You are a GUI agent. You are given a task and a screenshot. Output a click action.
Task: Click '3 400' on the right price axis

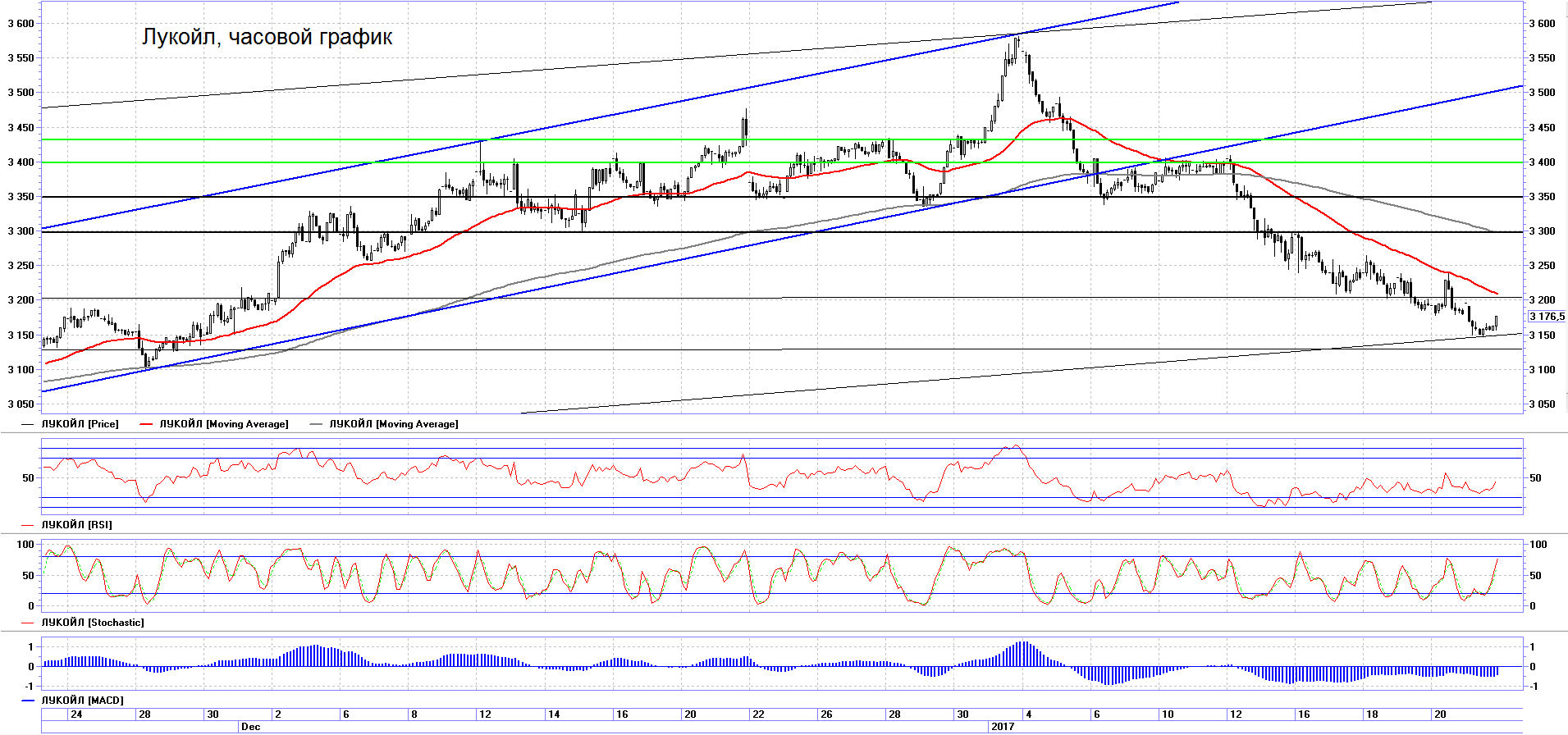click(1541, 162)
